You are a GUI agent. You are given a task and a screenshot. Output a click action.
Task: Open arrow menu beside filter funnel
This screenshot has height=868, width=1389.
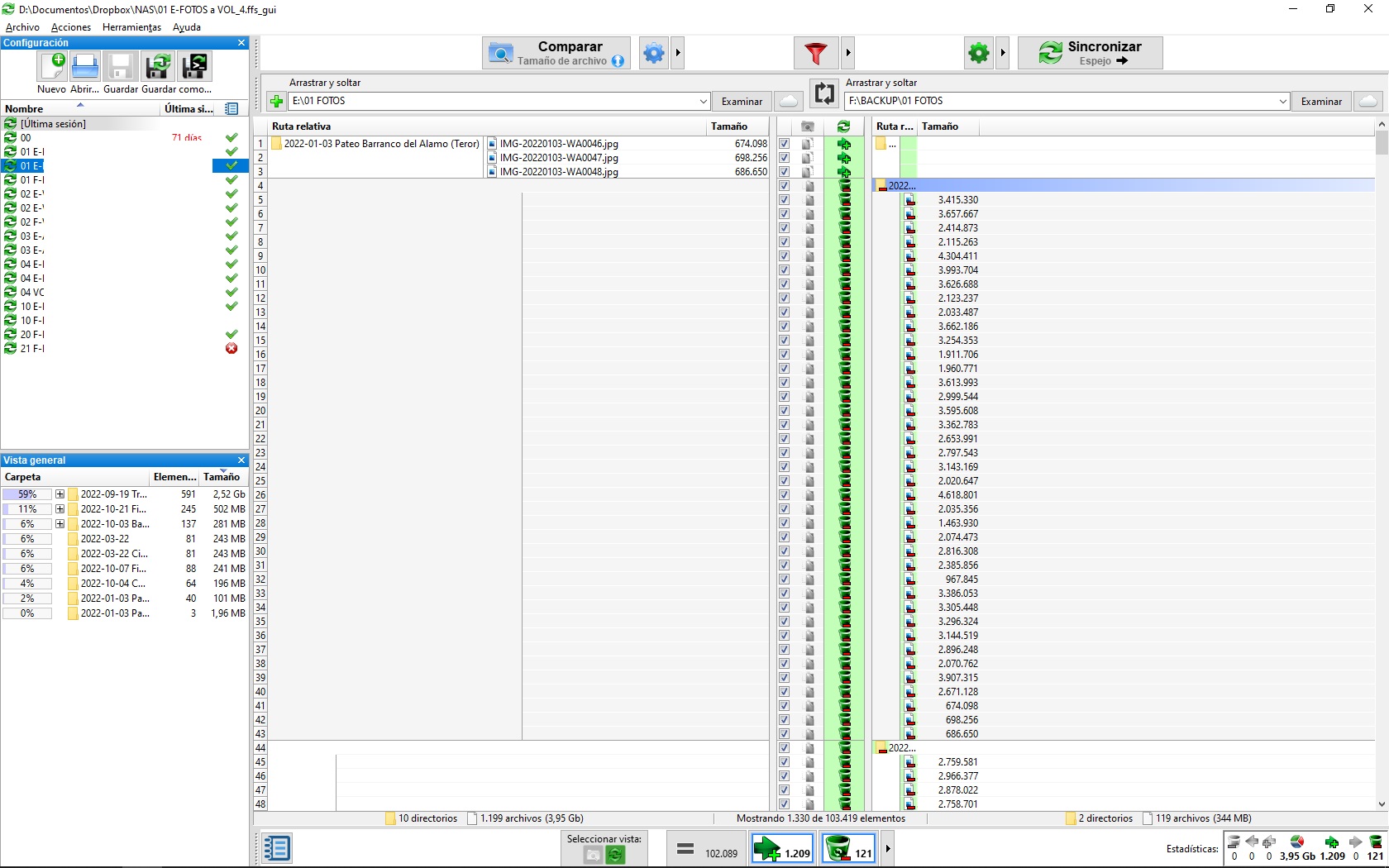point(848,54)
